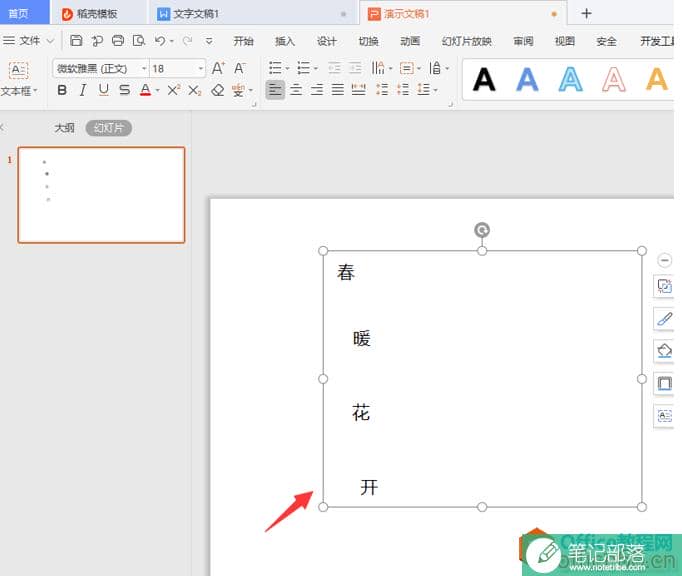Add a new document tab with plus
This screenshot has width=682, height=576.
pos(586,13)
